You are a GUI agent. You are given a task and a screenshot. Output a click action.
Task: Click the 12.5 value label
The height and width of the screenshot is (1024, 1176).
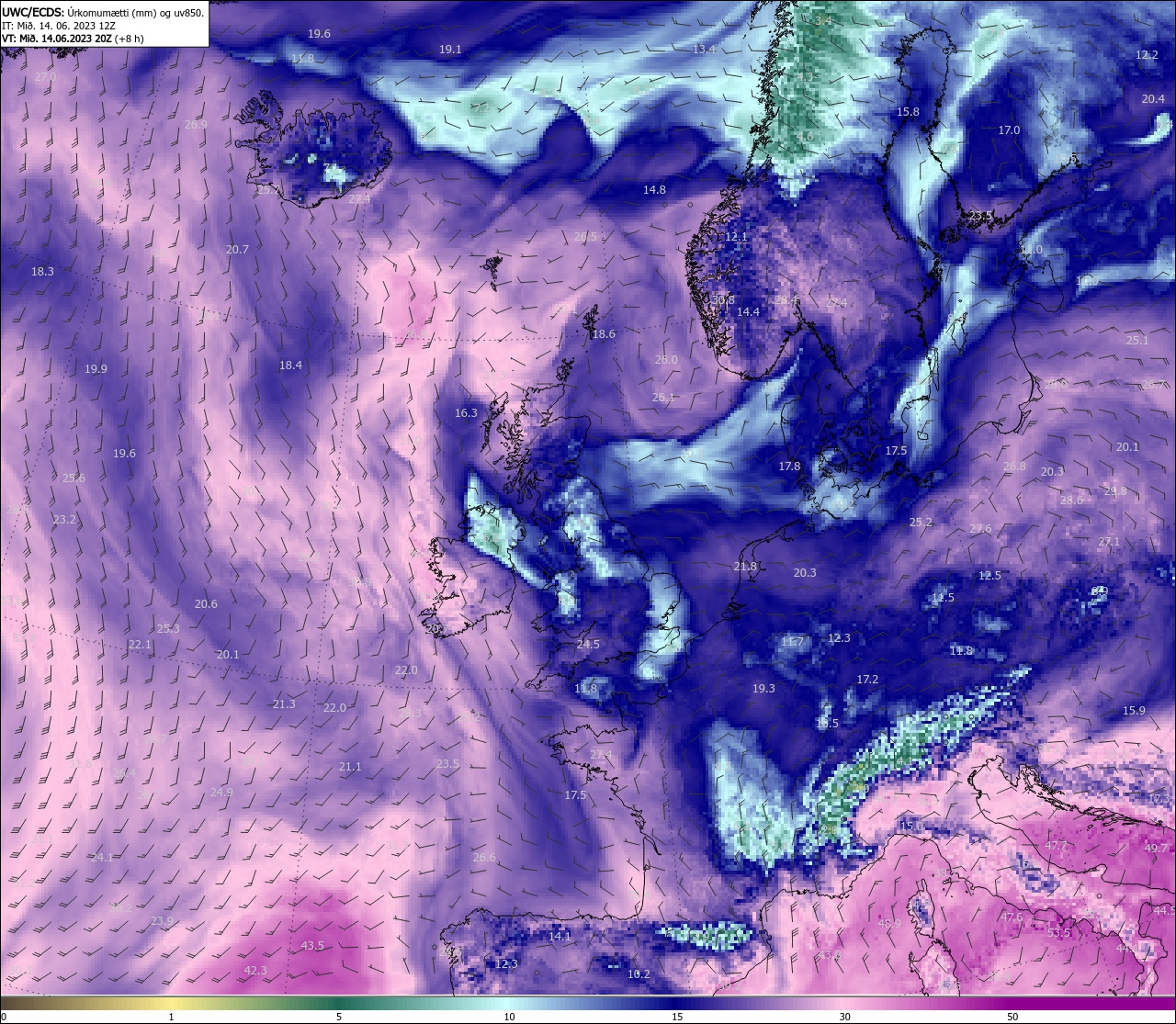click(989, 576)
